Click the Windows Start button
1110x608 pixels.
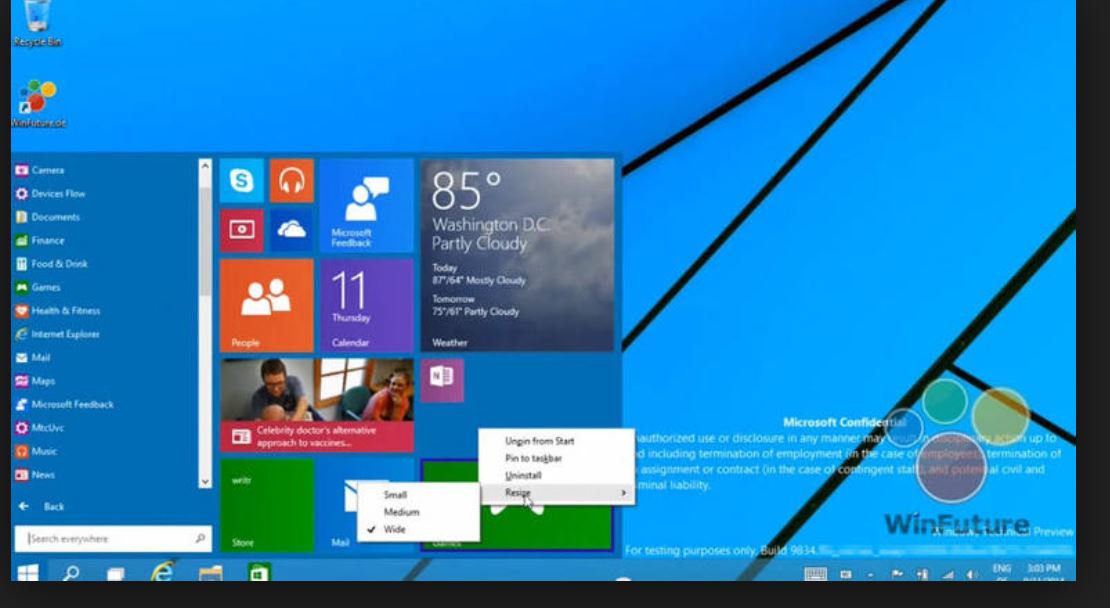point(28,573)
